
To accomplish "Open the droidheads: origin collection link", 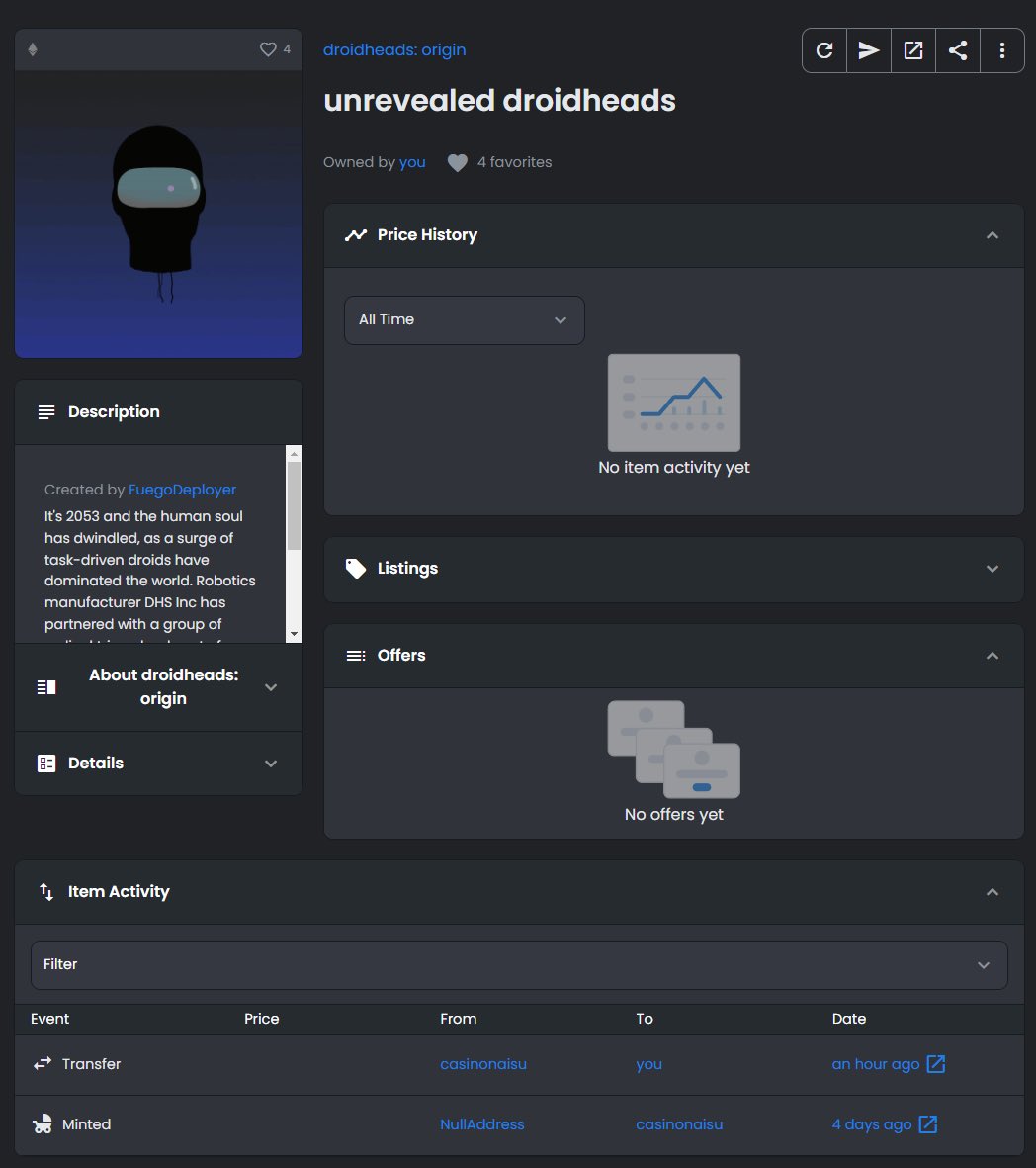I will [394, 49].
